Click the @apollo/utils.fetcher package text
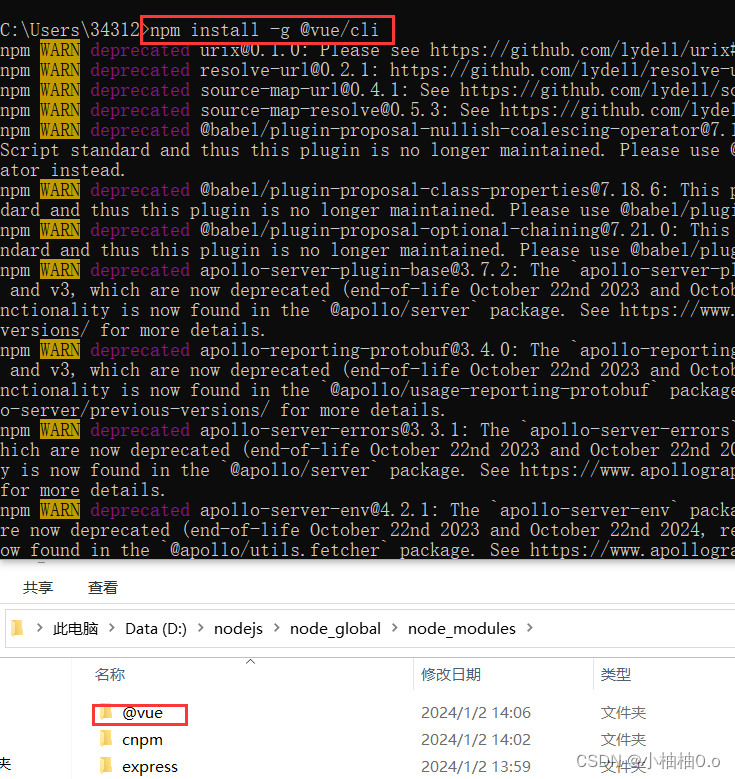The height and width of the screenshot is (779, 735). pos(274,550)
